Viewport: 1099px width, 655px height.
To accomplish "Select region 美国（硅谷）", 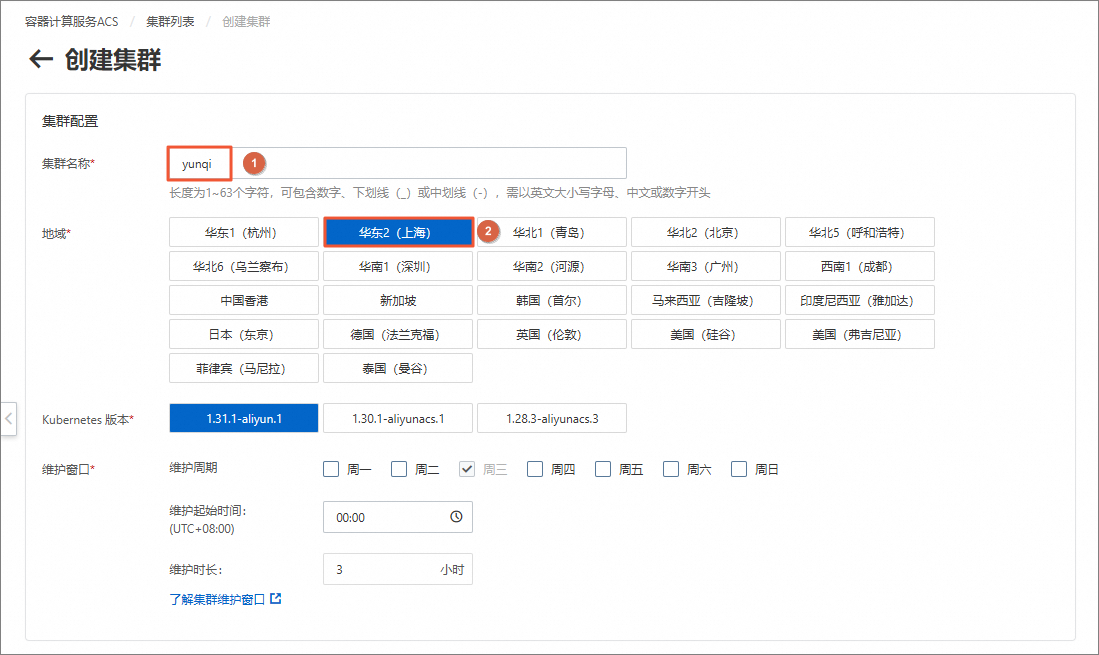I will [x=706, y=334].
